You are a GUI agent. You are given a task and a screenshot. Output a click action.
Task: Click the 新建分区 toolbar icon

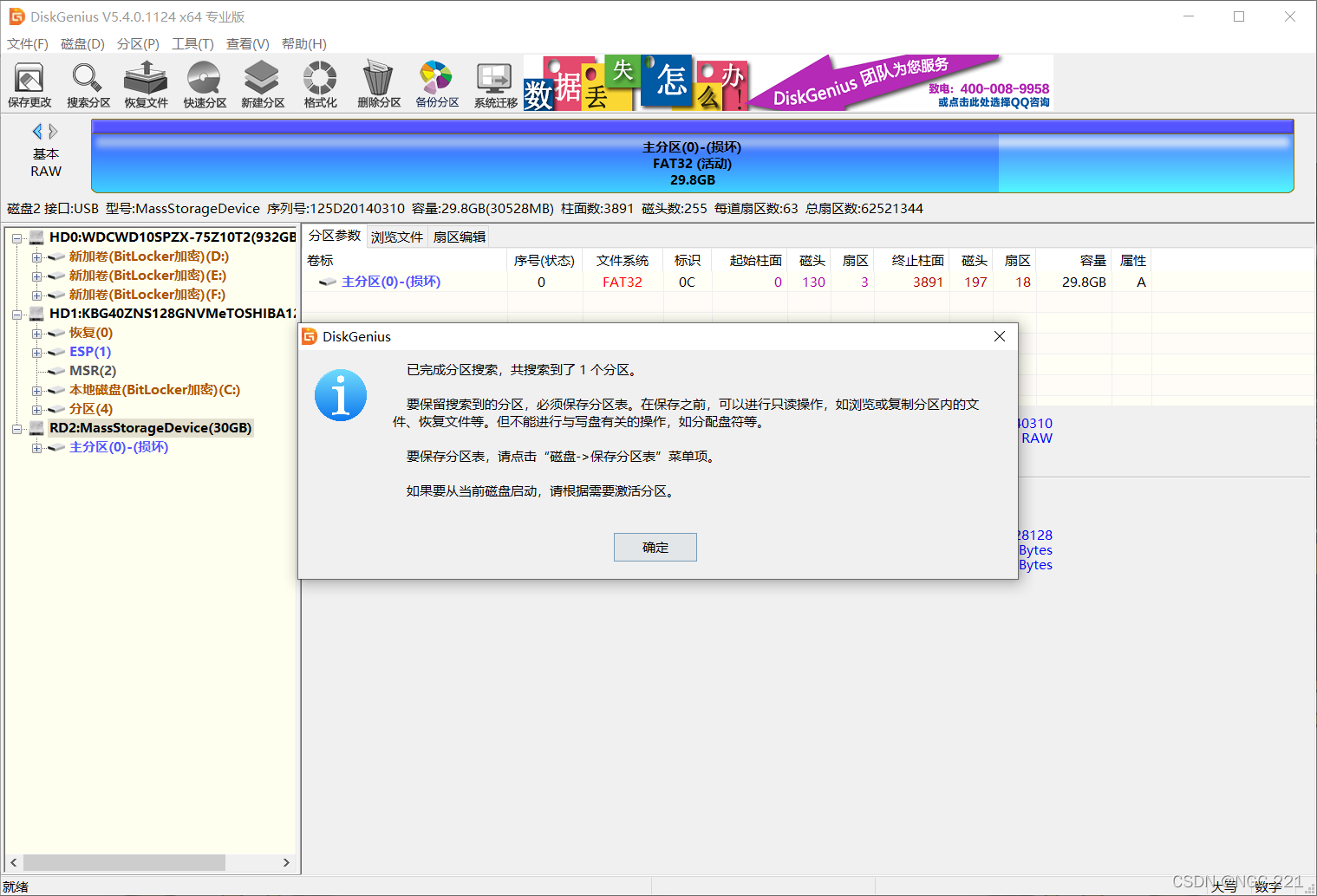pos(263,85)
